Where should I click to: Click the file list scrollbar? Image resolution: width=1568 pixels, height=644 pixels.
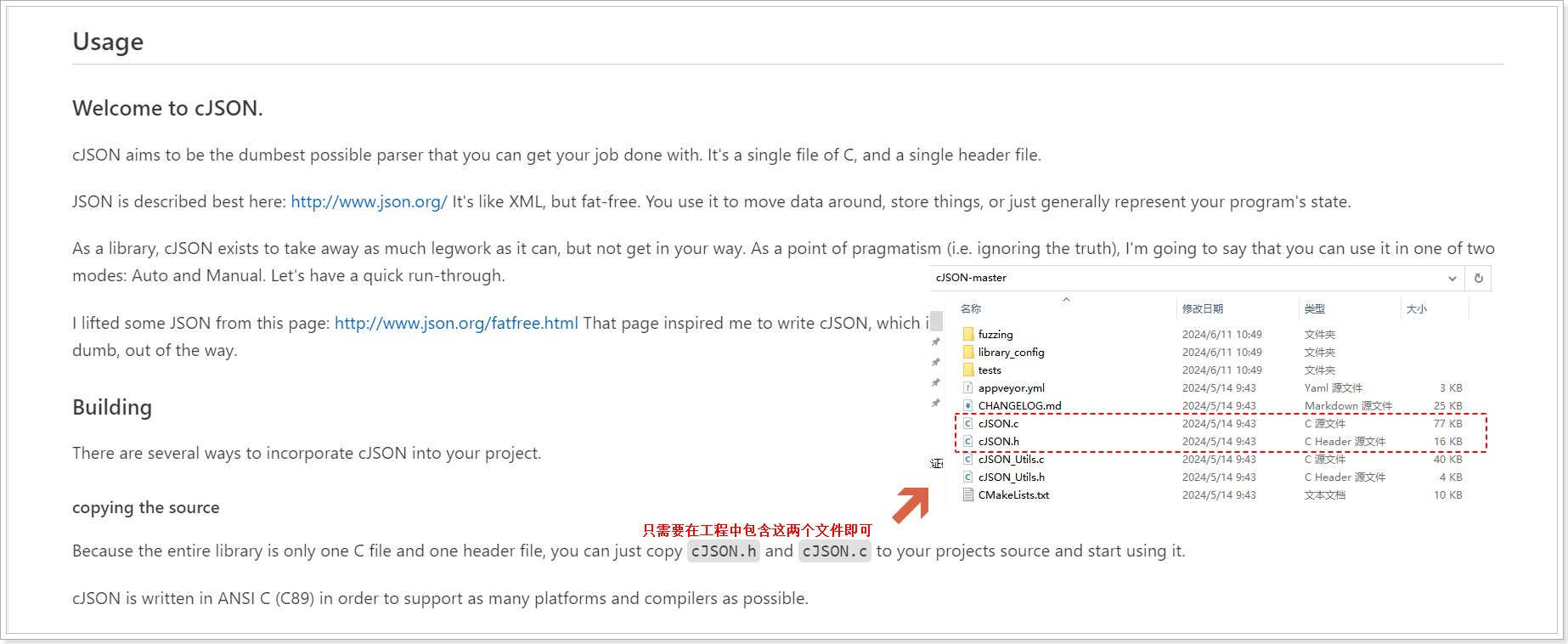(936, 321)
